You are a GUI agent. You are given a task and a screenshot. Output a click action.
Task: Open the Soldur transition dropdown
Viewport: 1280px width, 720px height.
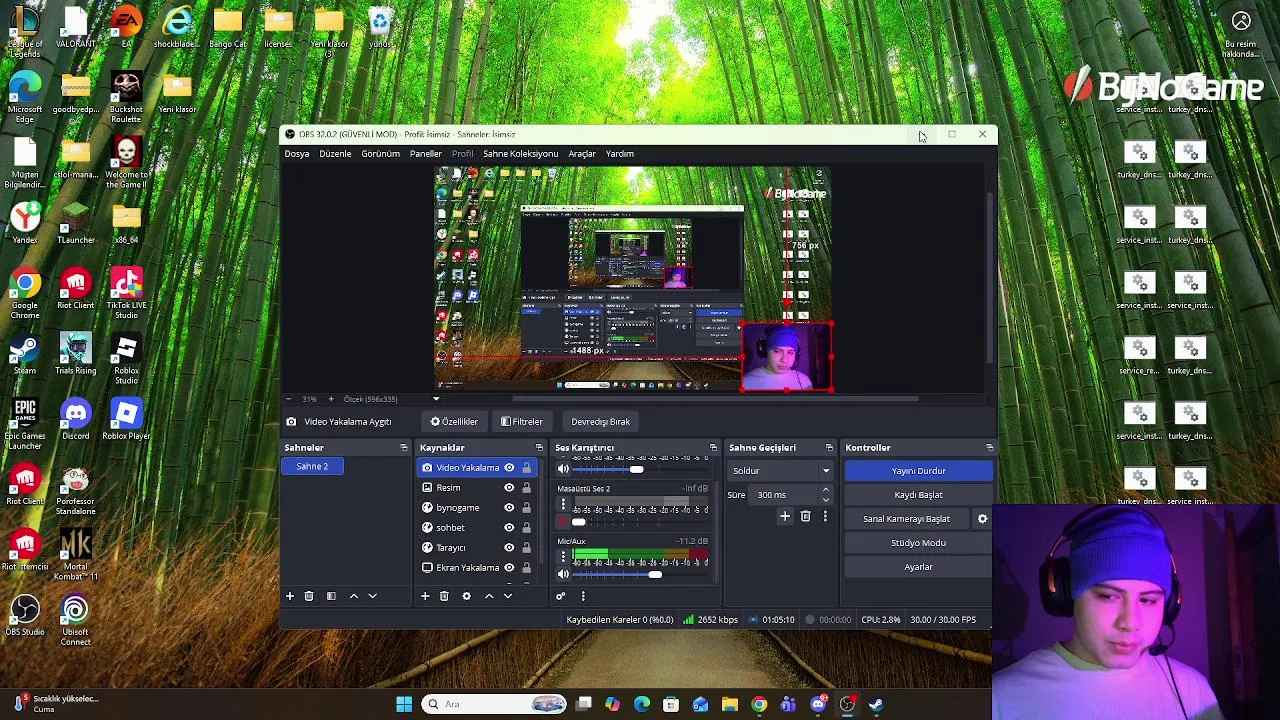[x=781, y=471]
